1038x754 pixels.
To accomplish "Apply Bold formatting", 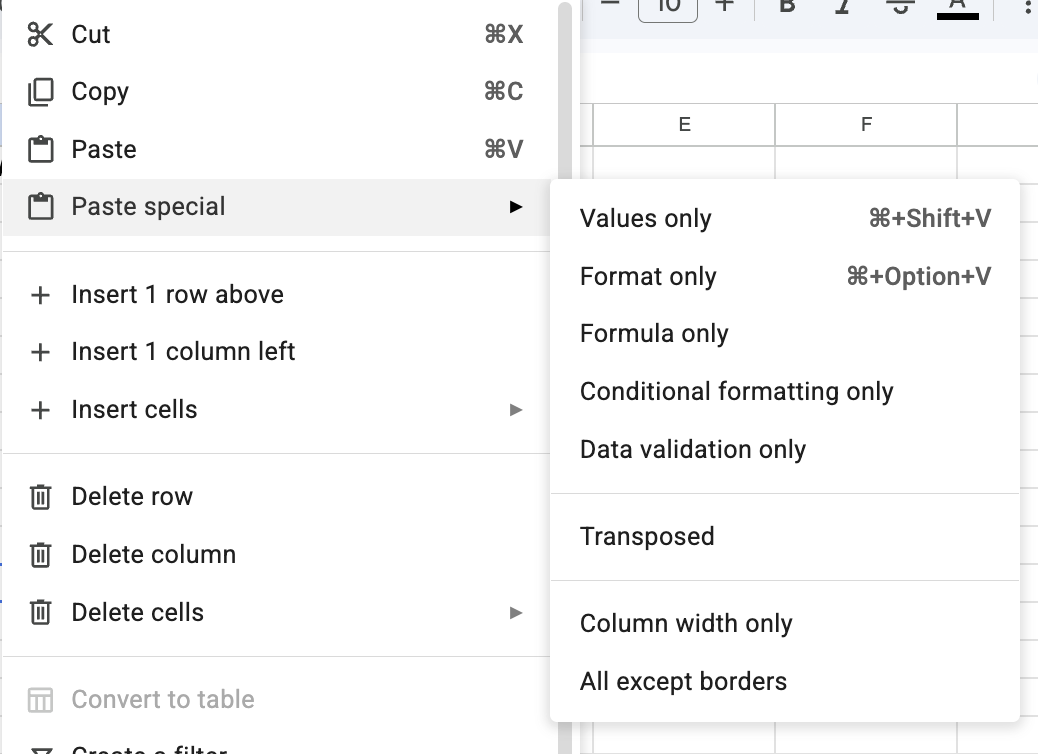I will (786, 8).
